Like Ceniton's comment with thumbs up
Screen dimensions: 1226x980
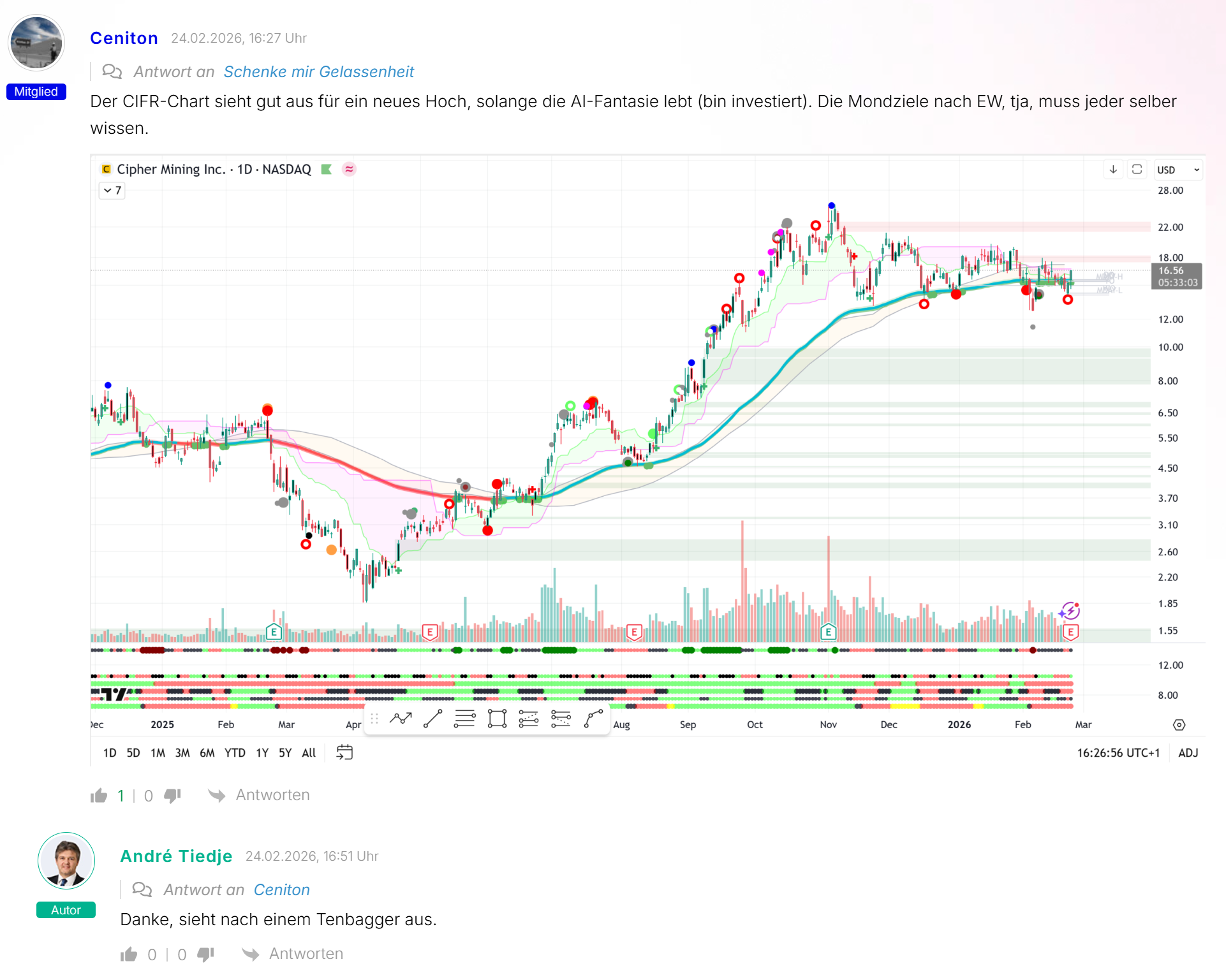coord(100,795)
